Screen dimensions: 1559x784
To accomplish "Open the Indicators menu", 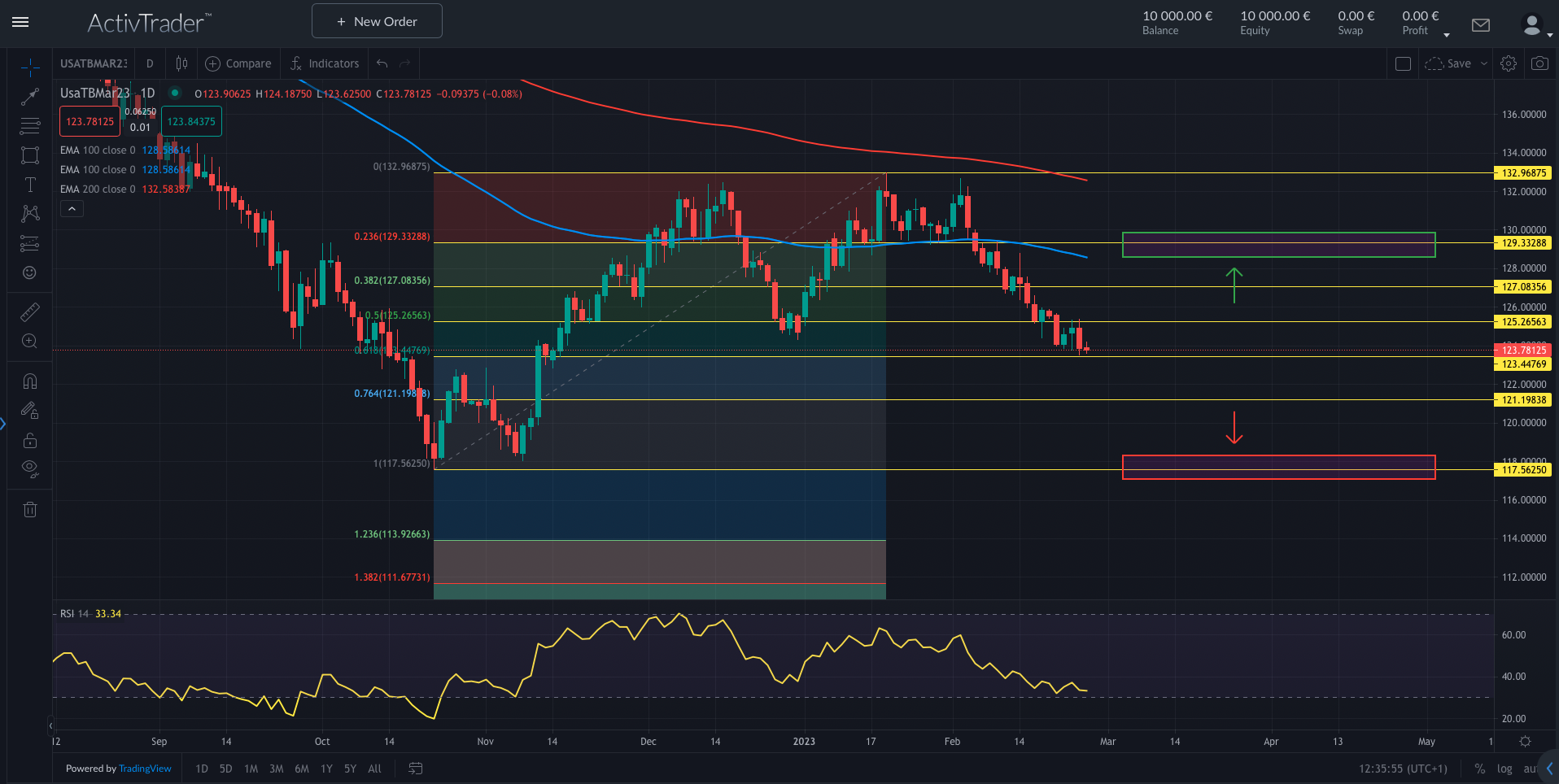I will (x=325, y=63).
